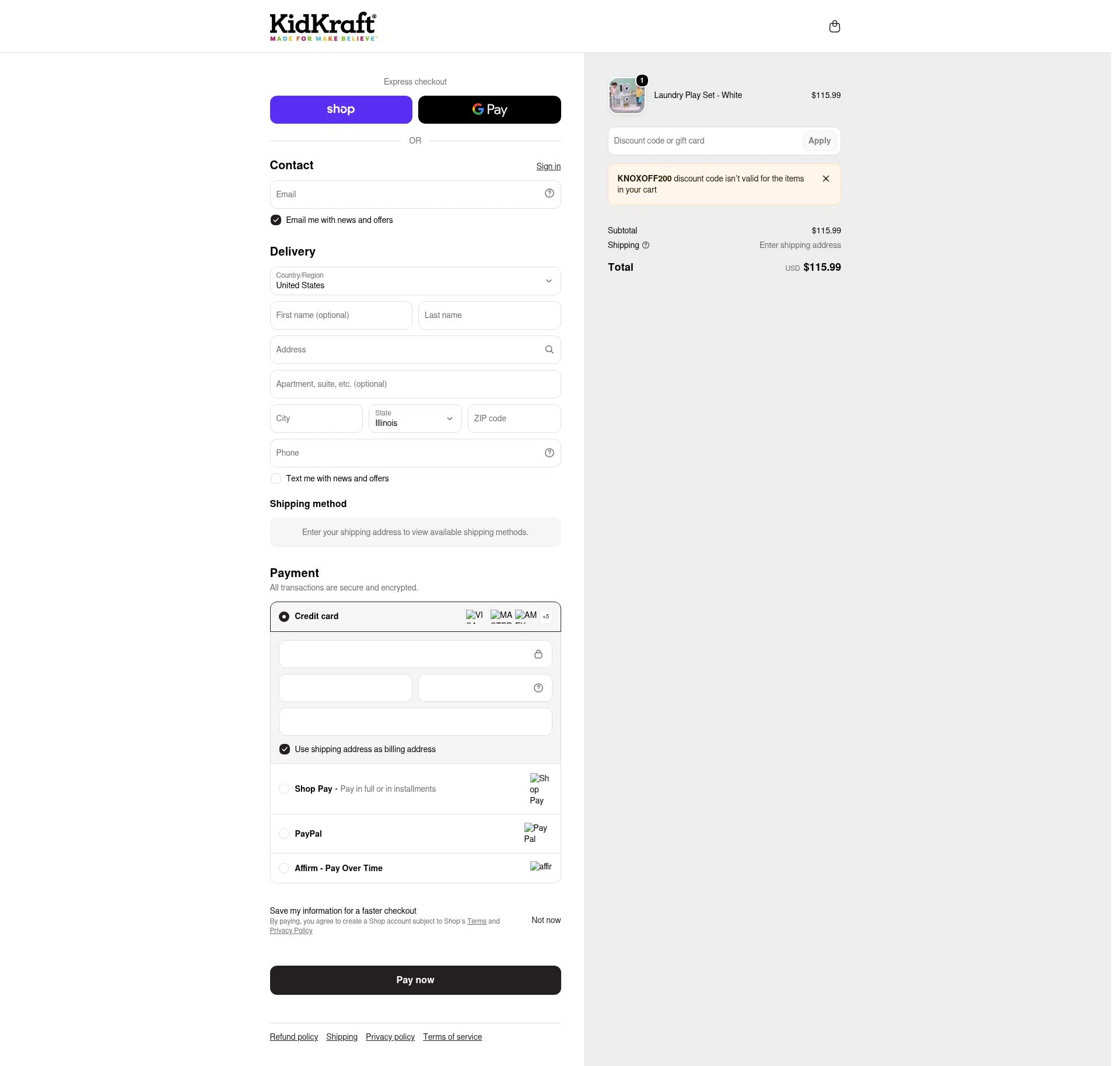Click the email field help question icon

pos(549,194)
